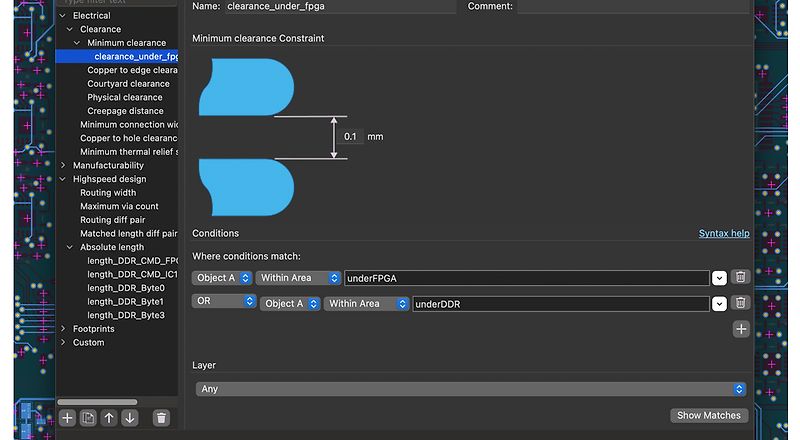This screenshot has height=440, width=800.
Task: Collapse the Absolute length node
Action: click(x=70, y=247)
